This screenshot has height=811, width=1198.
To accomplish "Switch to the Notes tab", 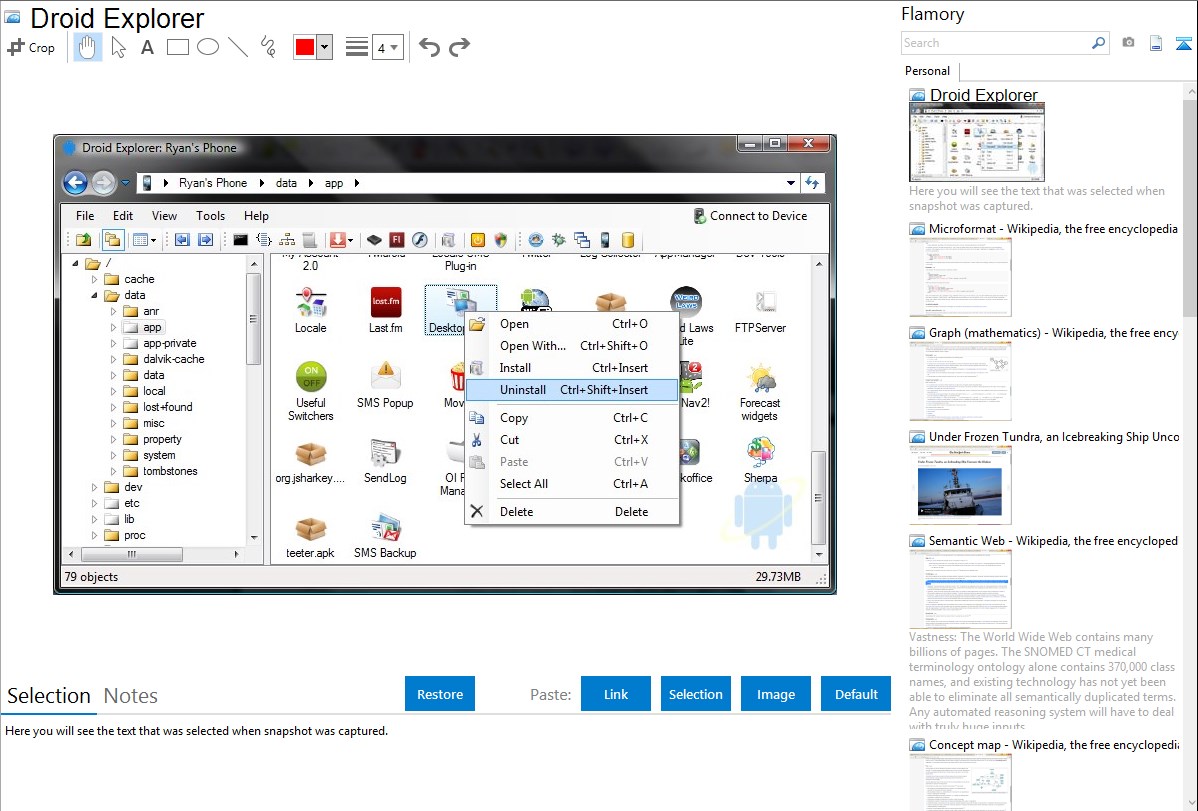I will click(131, 696).
